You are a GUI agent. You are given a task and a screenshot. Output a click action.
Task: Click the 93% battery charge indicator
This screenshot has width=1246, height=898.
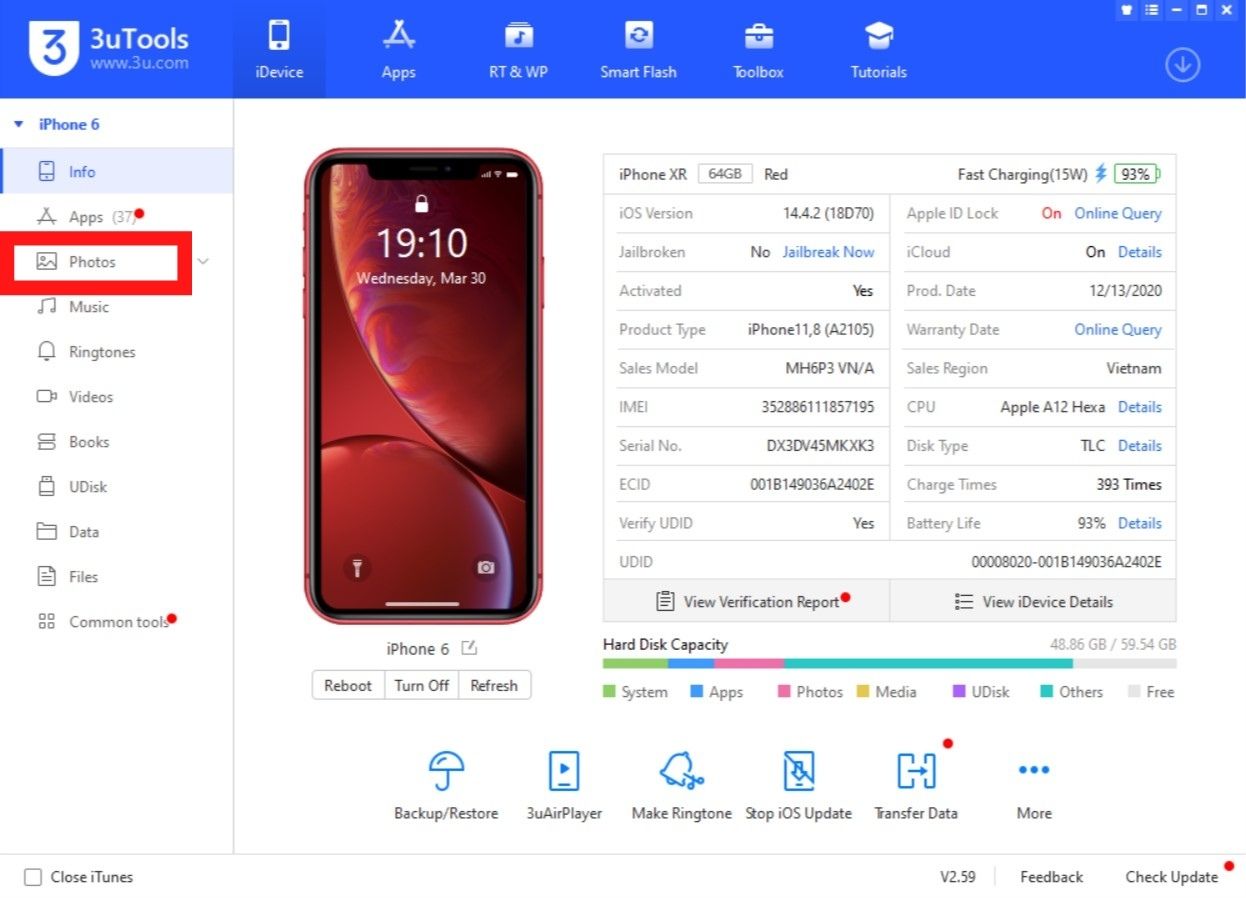(x=1136, y=174)
